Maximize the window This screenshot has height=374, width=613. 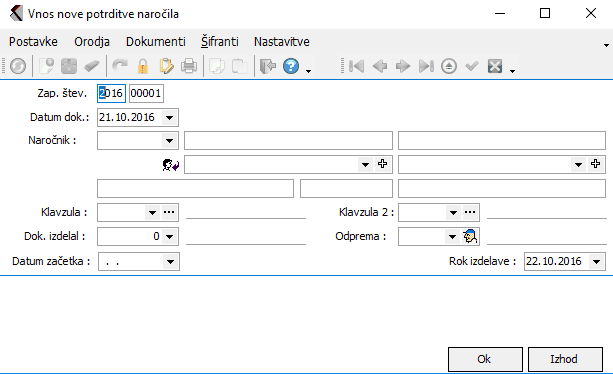pyautogui.click(x=545, y=13)
